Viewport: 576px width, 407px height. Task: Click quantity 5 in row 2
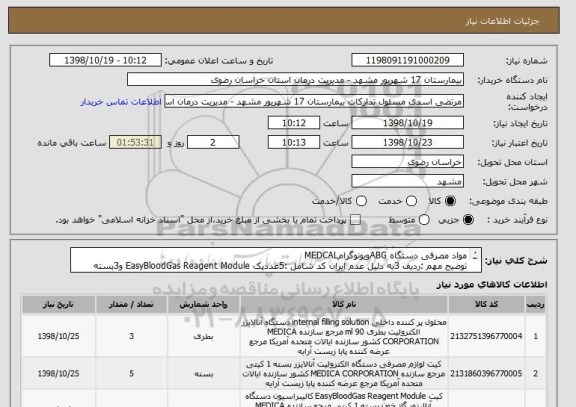[132, 374]
